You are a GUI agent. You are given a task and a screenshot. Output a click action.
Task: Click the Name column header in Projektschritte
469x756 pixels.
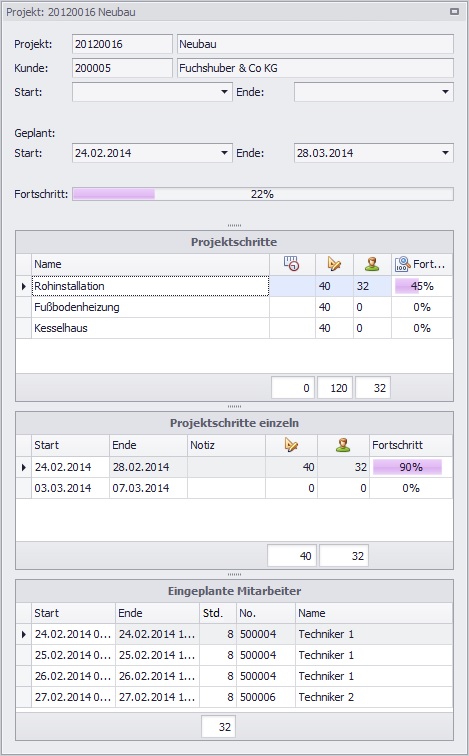tap(150, 264)
